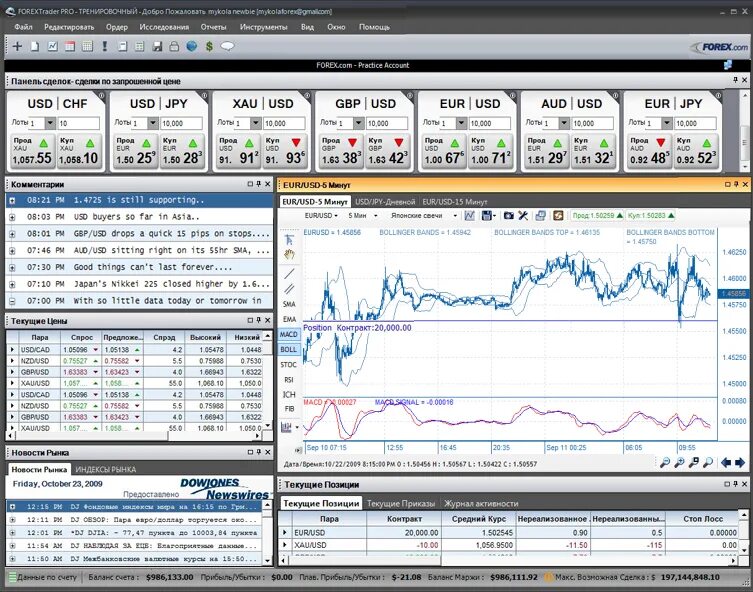Open the Японские свечи chart style dropdown

(424, 216)
